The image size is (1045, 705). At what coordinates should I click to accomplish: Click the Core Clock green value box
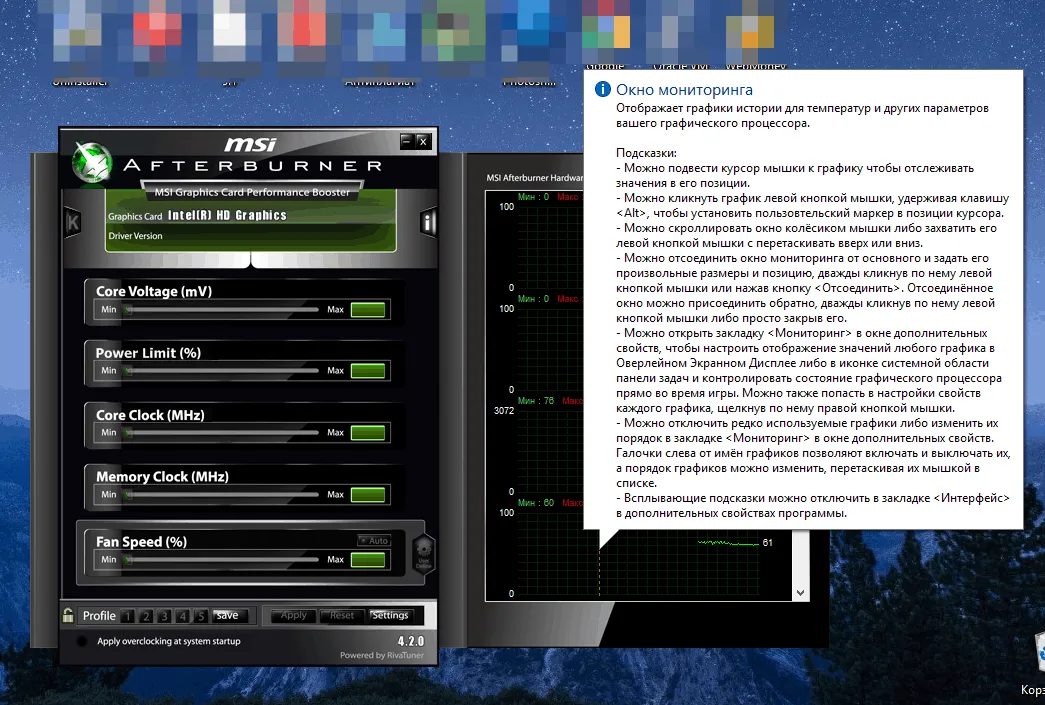click(368, 433)
